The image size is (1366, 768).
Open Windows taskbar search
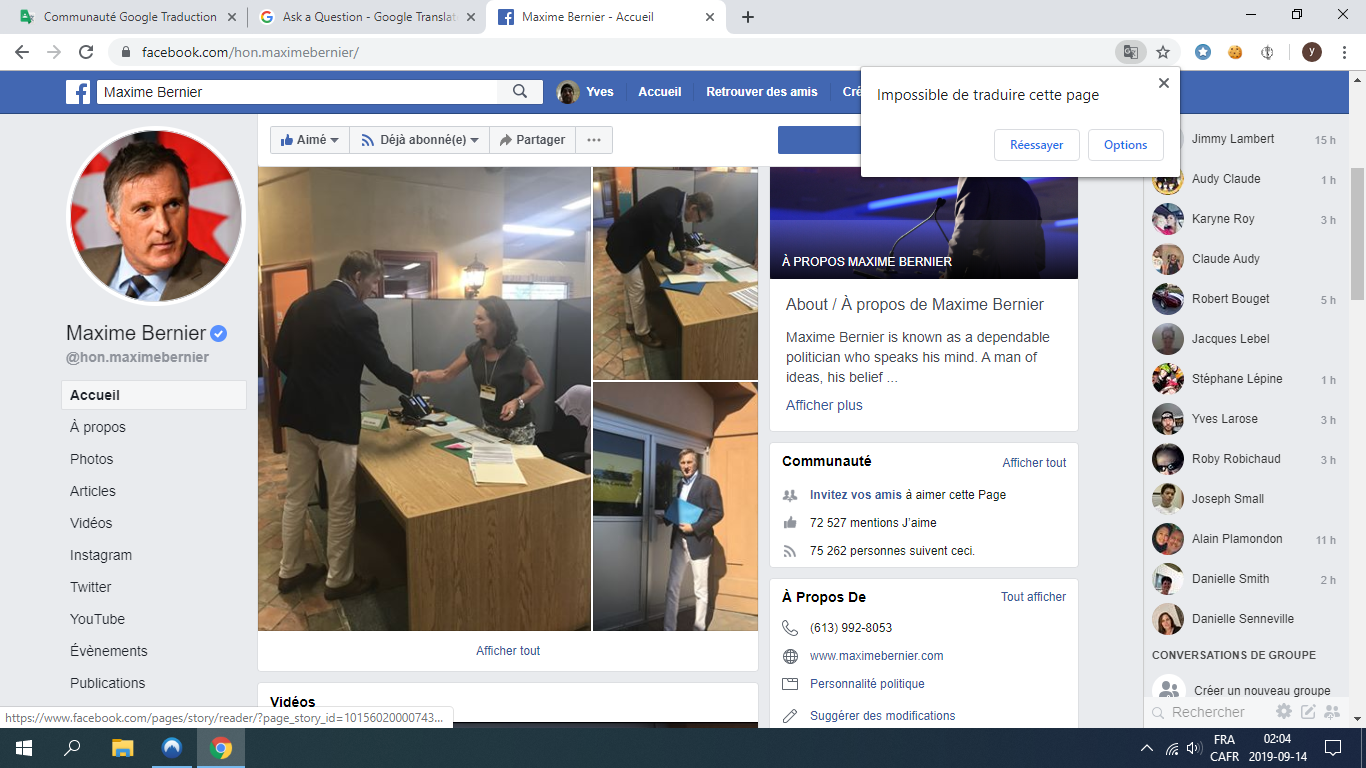73,748
